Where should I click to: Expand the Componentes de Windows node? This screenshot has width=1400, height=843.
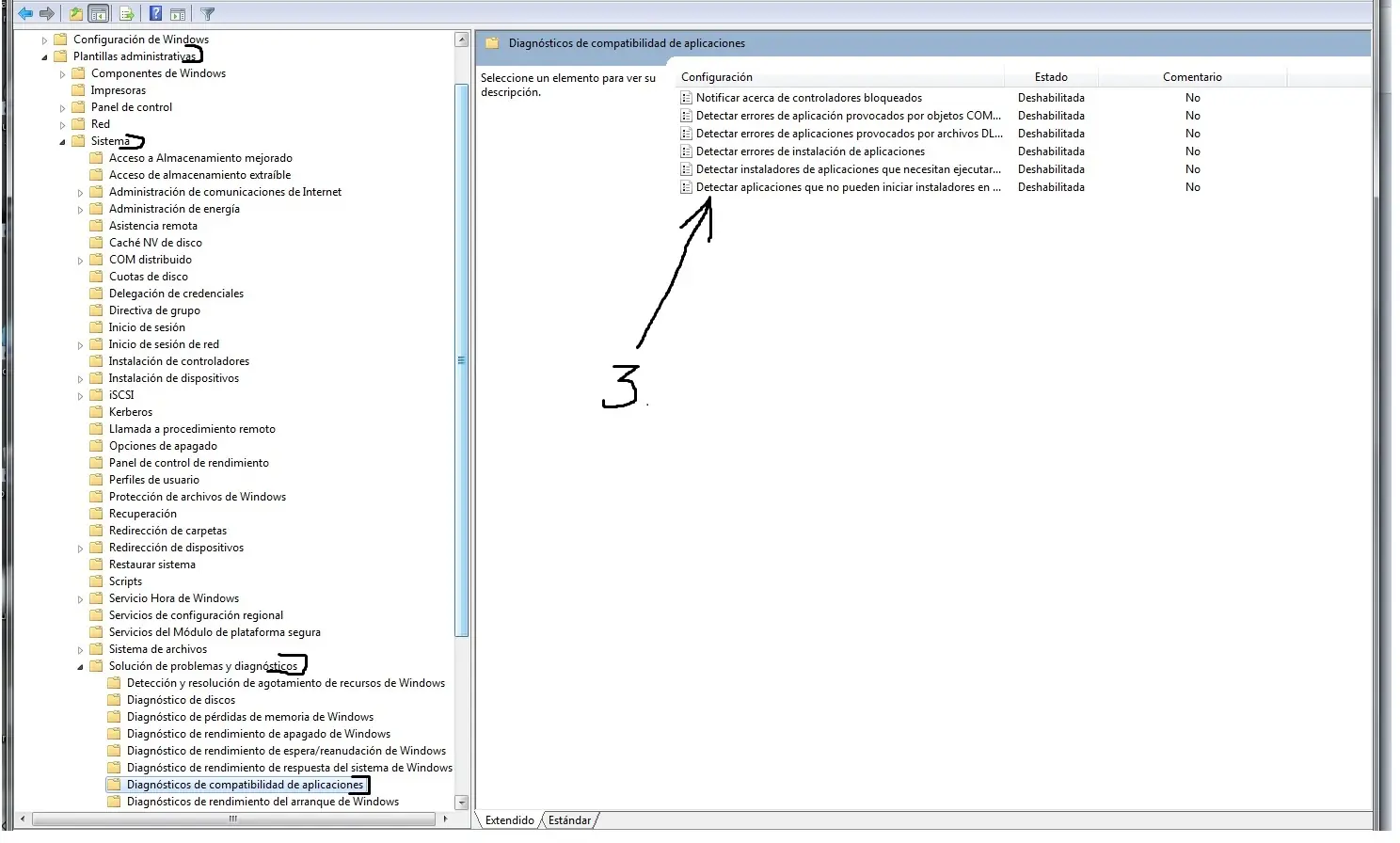62,74
